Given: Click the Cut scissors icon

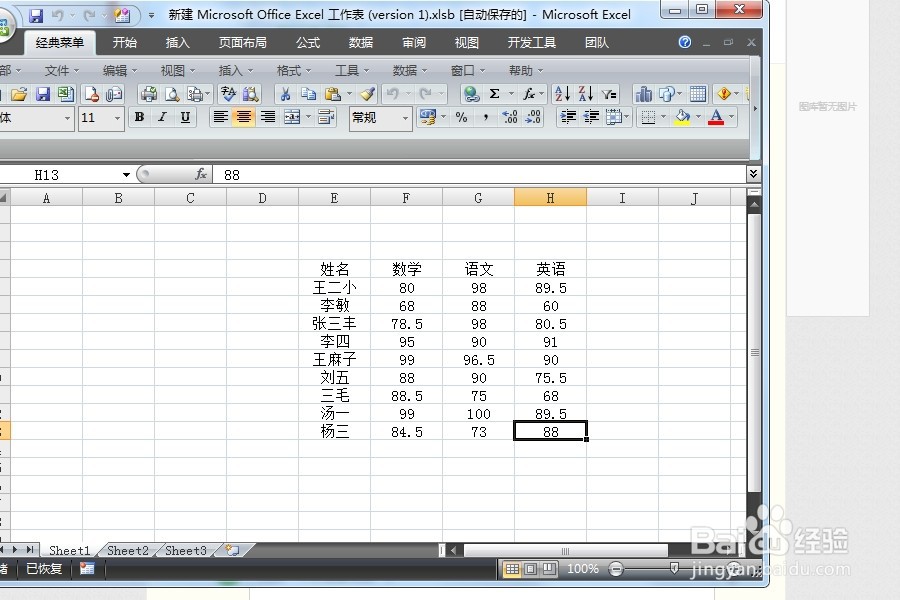Looking at the screenshot, I should (x=285, y=94).
